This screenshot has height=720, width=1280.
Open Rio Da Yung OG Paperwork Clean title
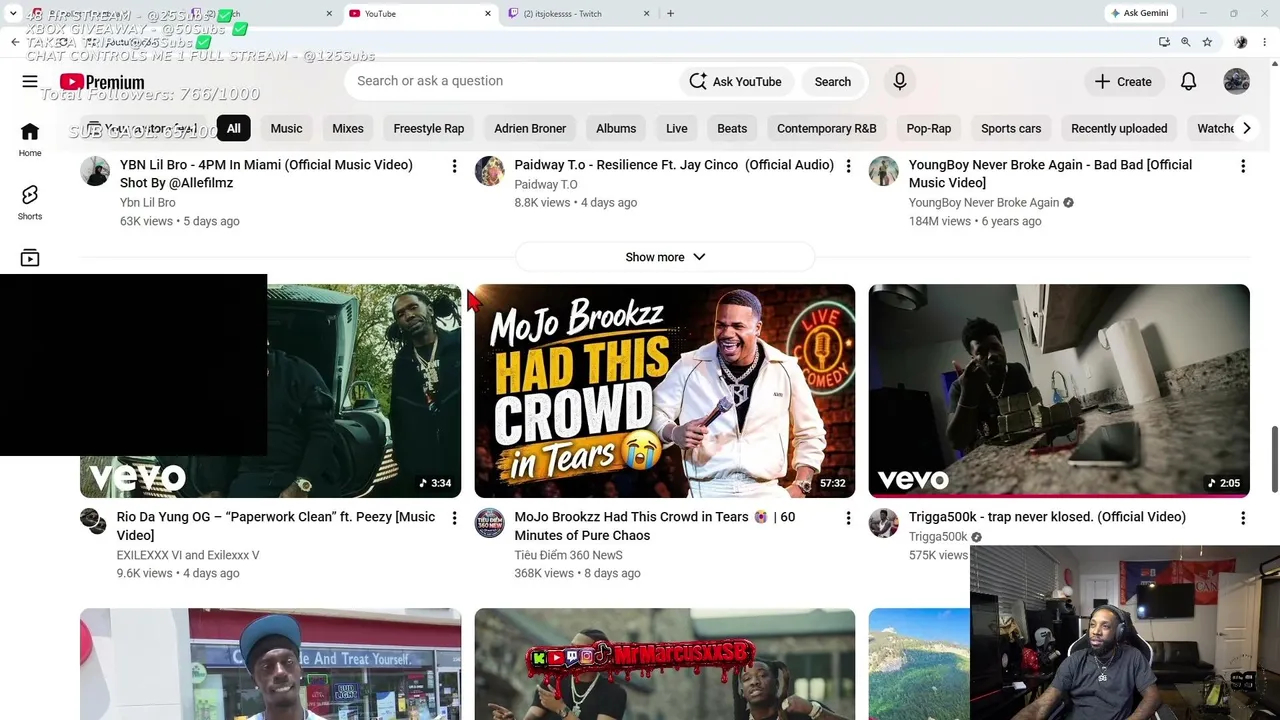click(276, 526)
